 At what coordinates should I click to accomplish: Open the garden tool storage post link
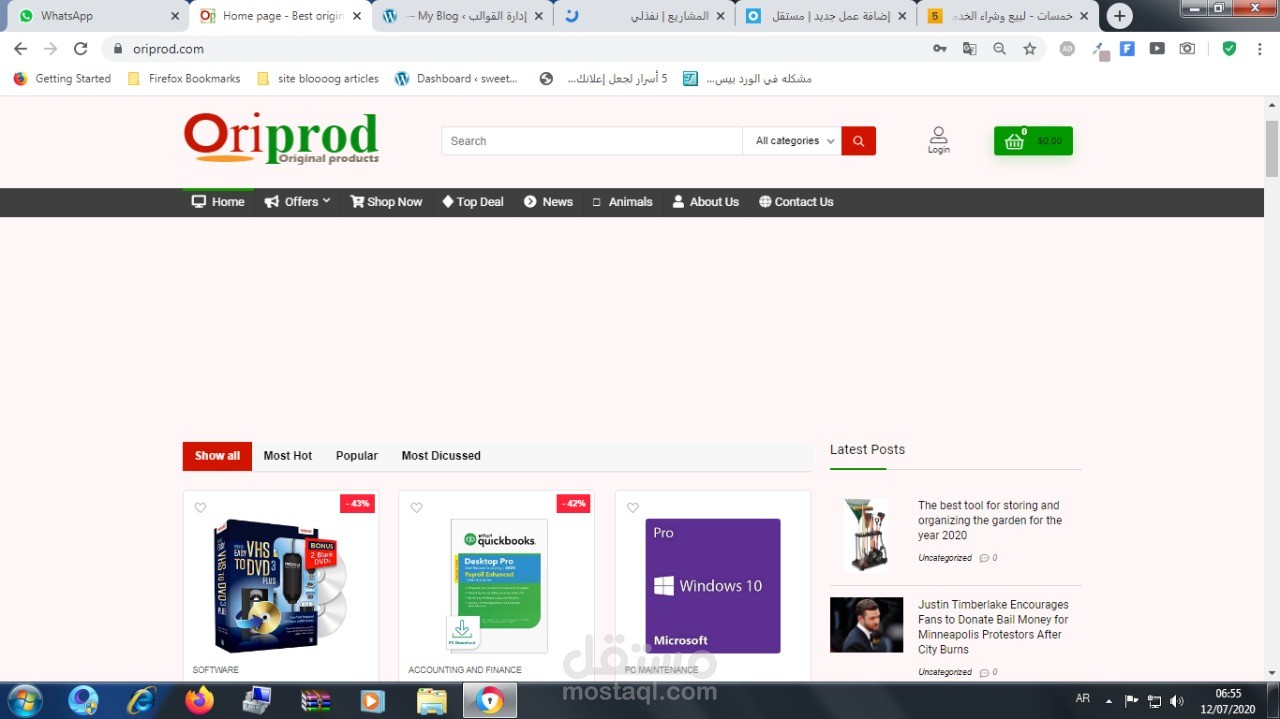(x=990, y=520)
